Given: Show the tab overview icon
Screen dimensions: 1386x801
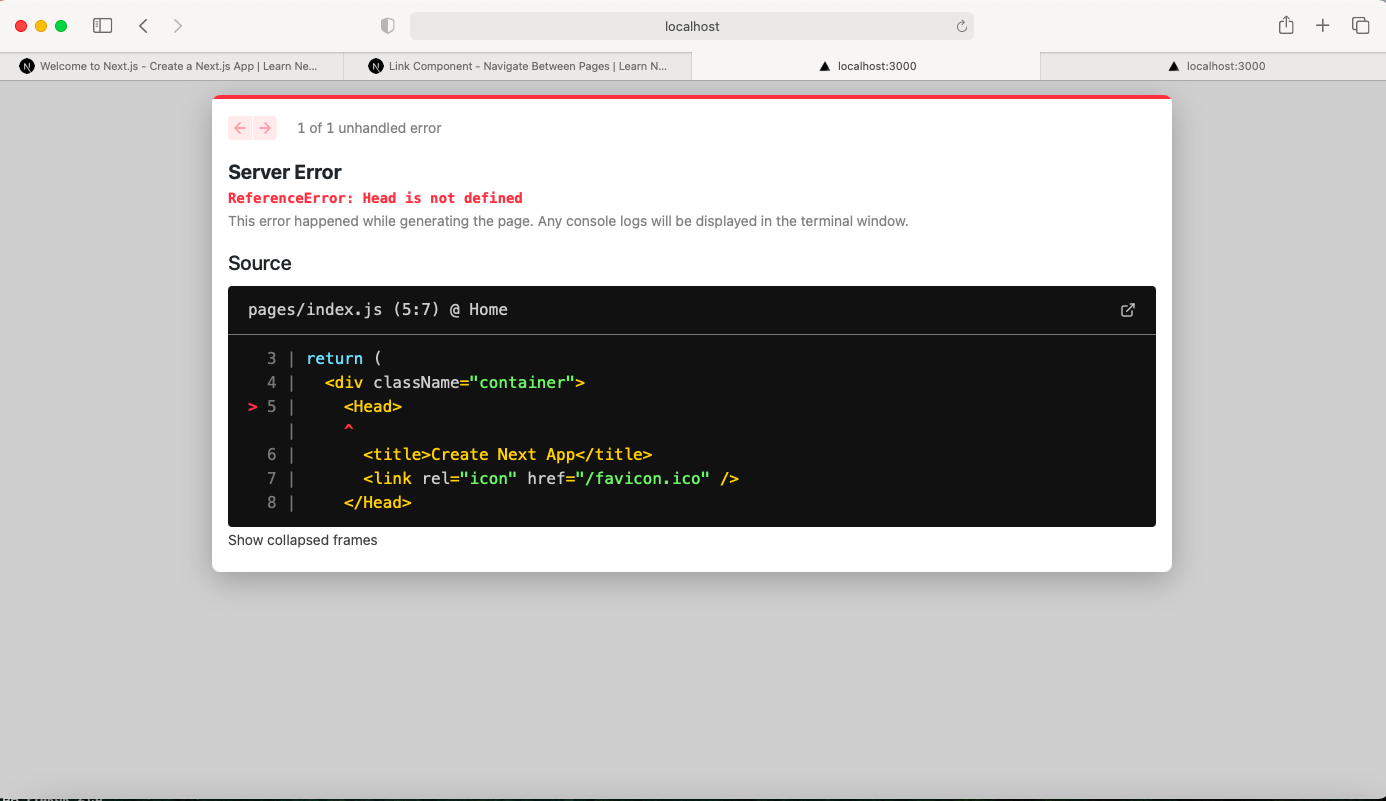Looking at the screenshot, I should [1360, 26].
